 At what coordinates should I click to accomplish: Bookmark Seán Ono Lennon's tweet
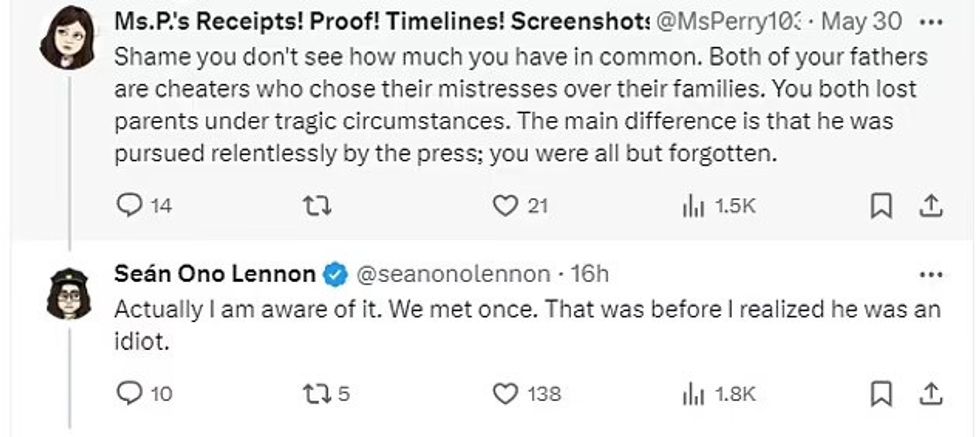click(x=882, y=393)
